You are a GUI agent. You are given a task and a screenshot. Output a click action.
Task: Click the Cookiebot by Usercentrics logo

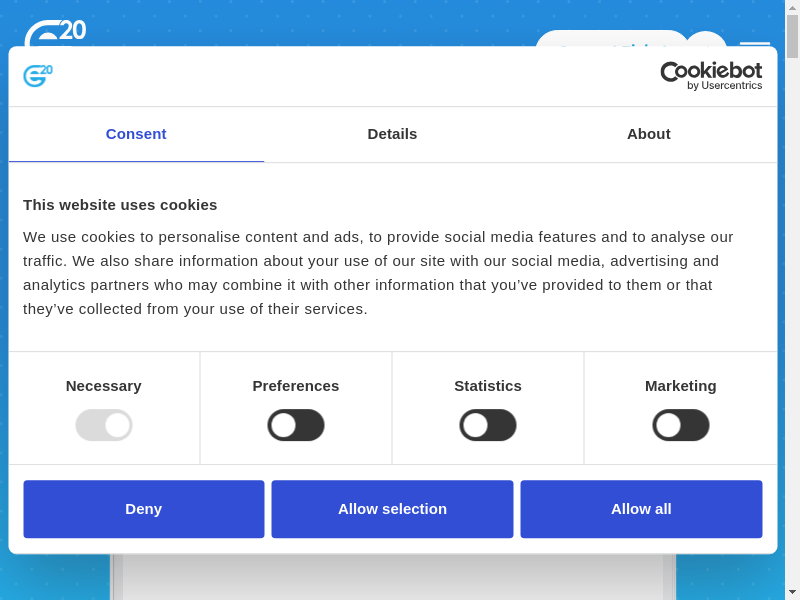coord(711,76)
